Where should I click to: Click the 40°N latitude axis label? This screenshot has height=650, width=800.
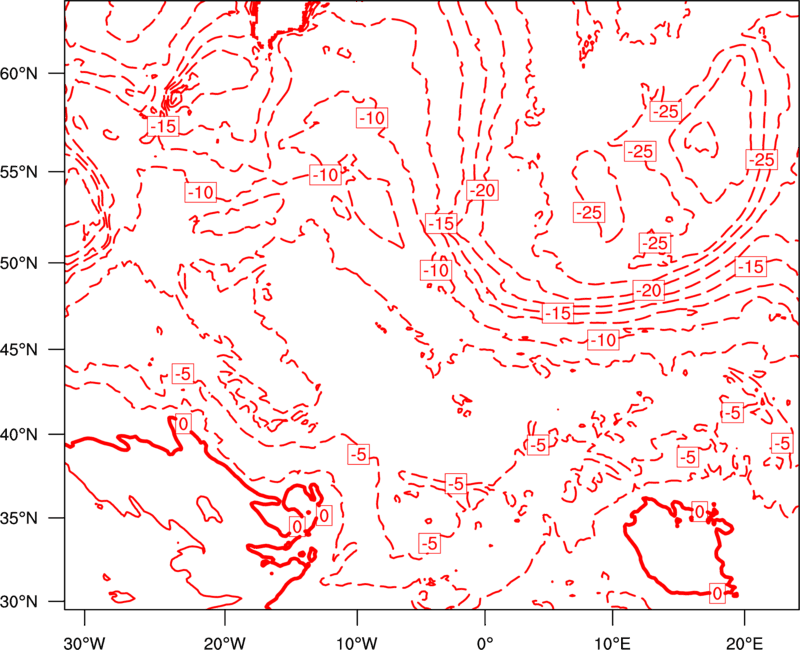[x=19, y=434]
